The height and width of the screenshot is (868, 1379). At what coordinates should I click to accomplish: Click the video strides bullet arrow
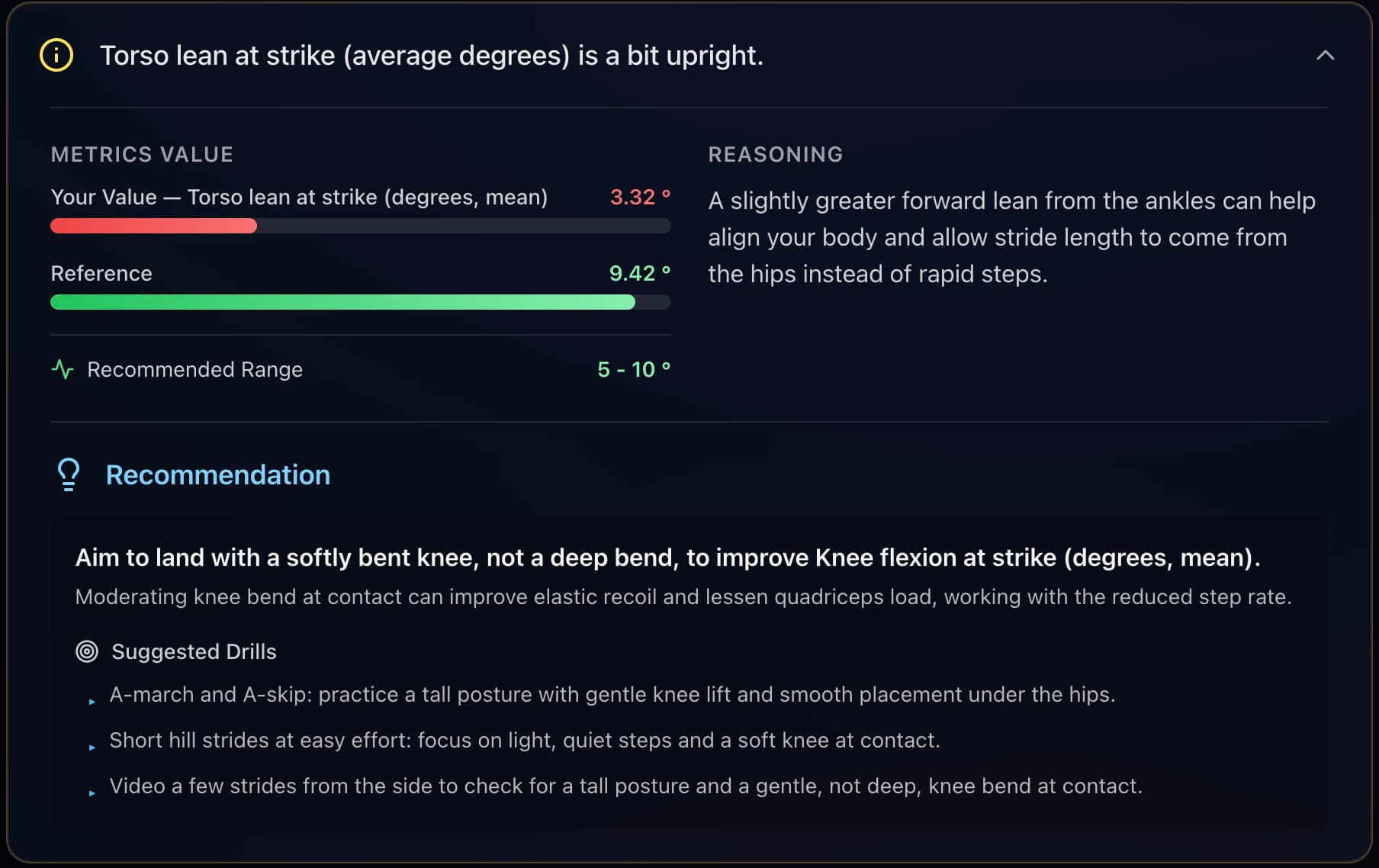pyautogui.click(x=92, y=793)
